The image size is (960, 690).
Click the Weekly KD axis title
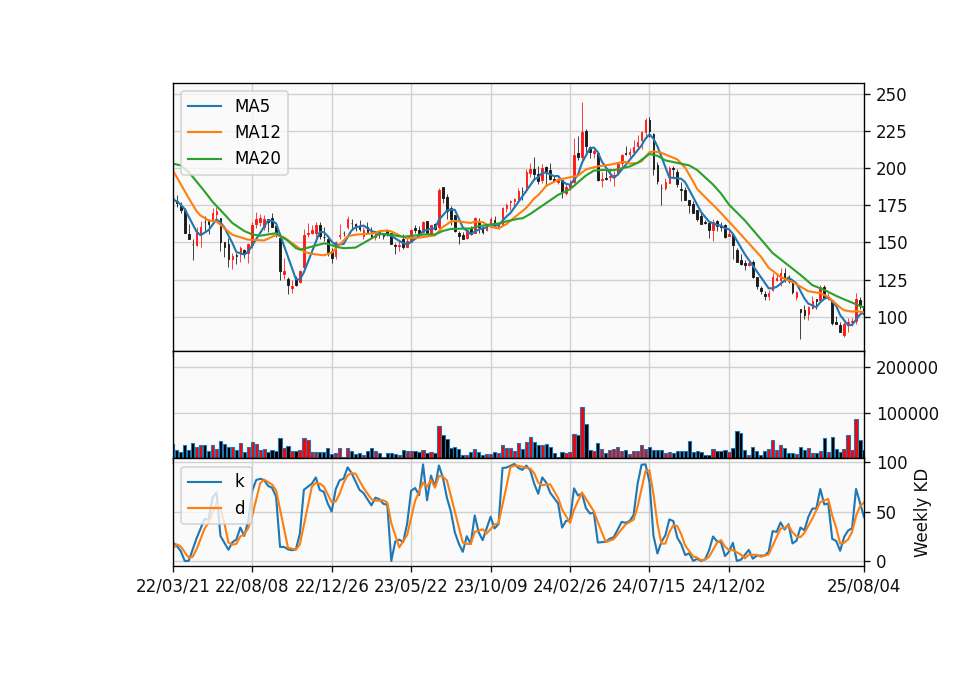click(921, 513)
